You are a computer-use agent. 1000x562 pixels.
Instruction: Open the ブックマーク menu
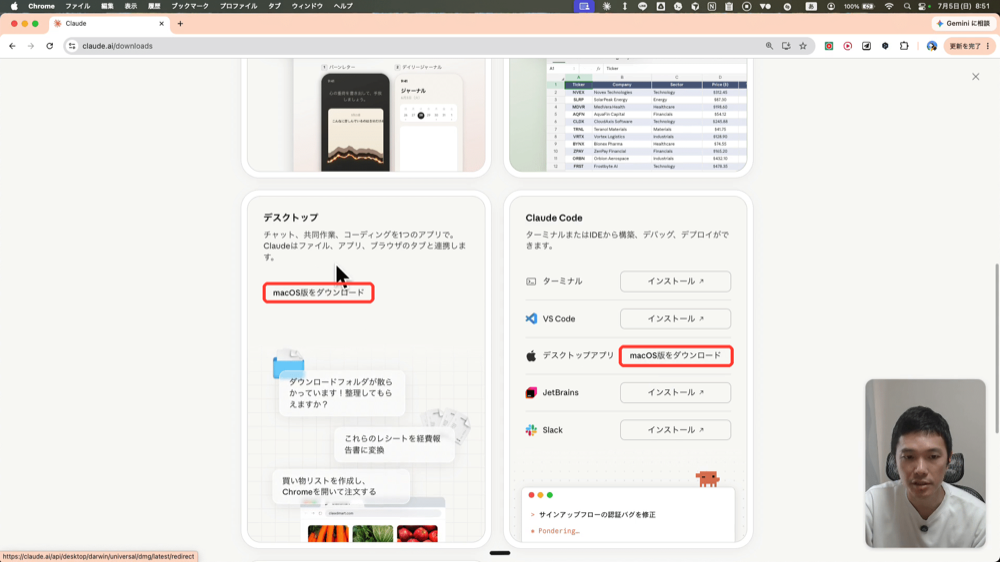[x=190, y=6]
